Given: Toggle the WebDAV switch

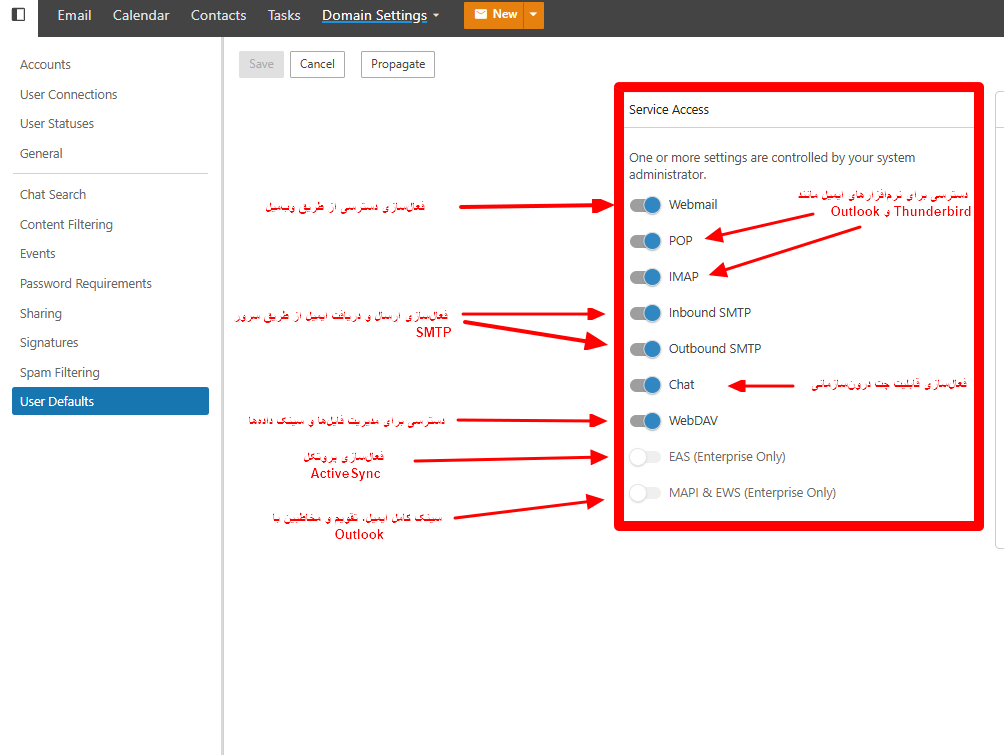Looking at the screenshot, I should point(646,421).
